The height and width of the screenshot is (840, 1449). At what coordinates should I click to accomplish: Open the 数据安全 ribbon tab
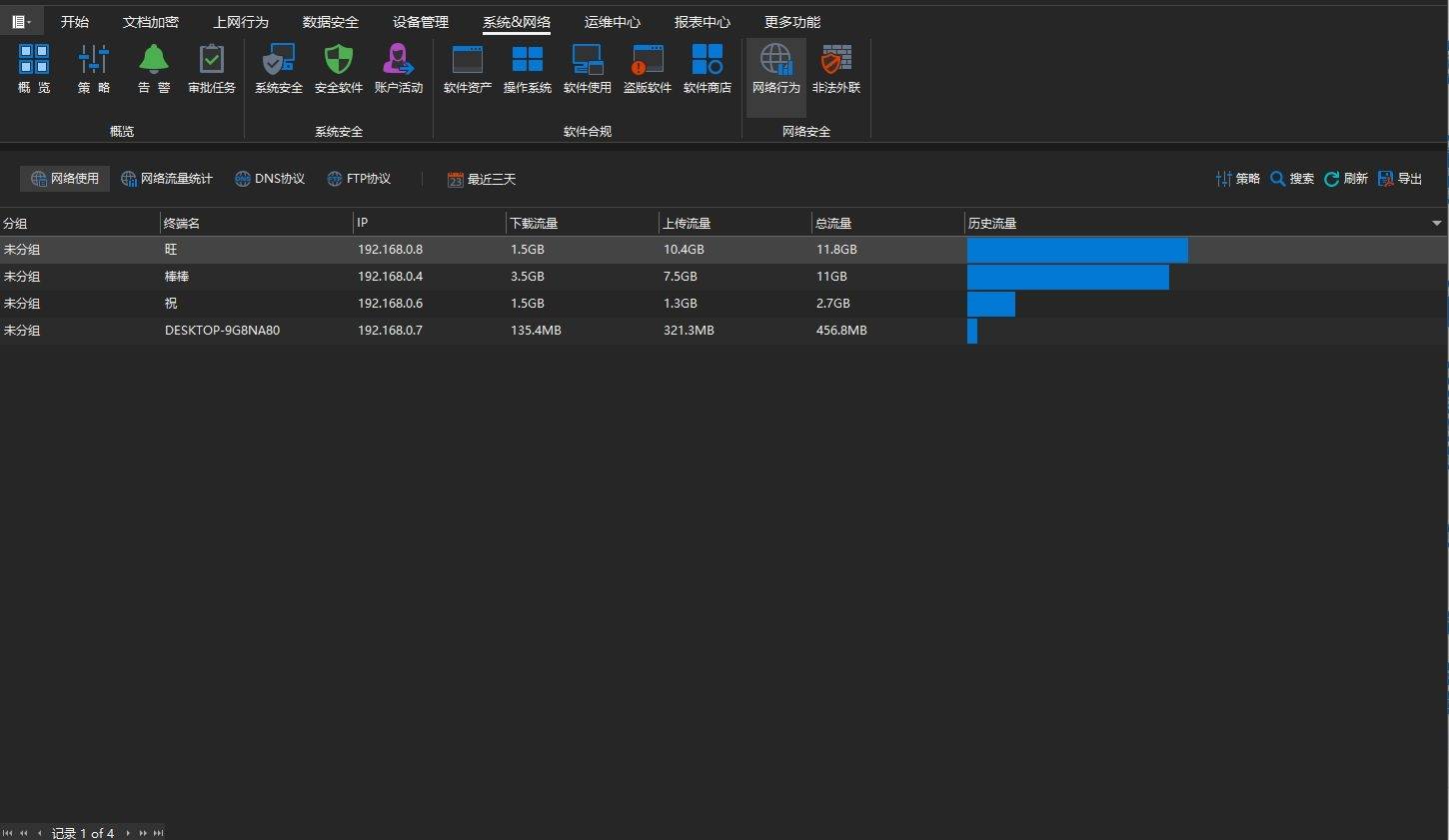pos(331,21)
